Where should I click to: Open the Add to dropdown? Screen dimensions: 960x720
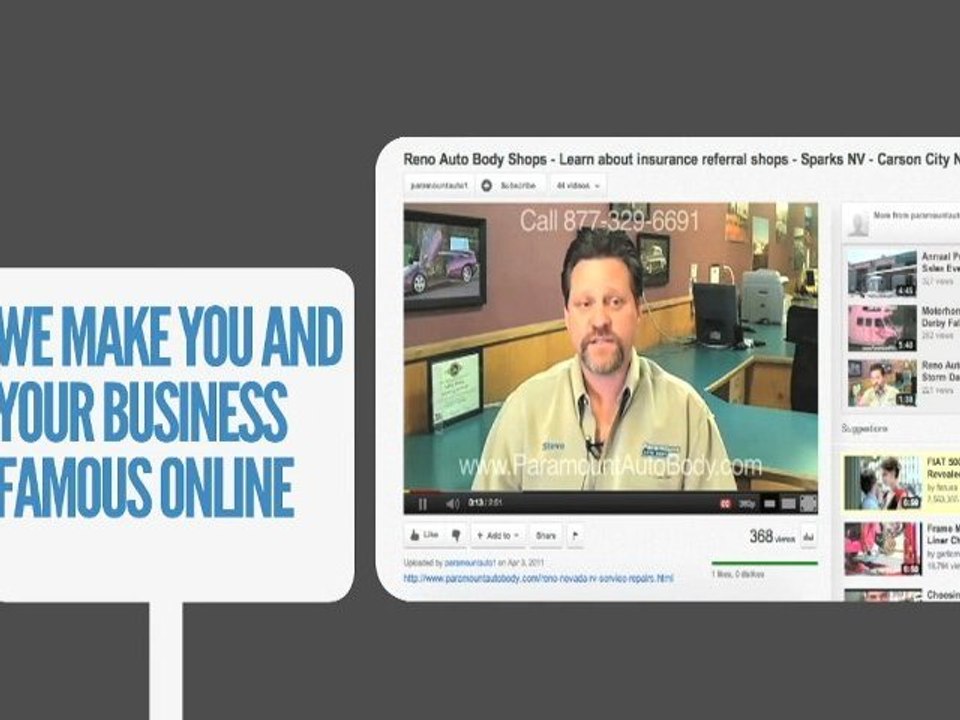[x=498, y=536]
